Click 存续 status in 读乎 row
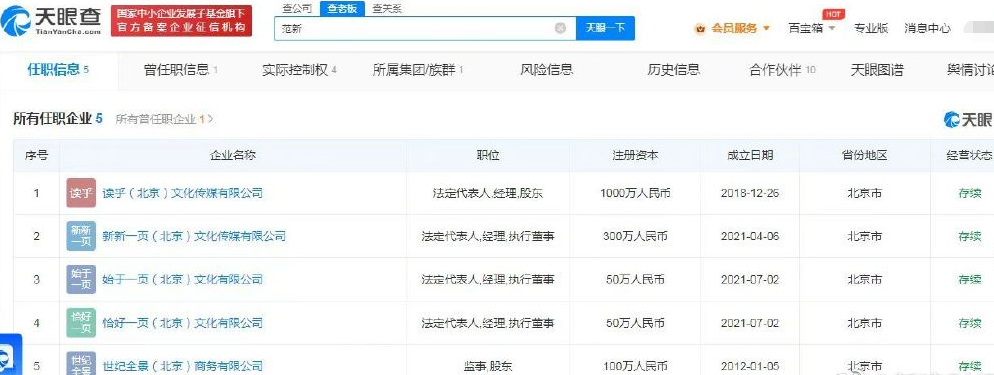This screenshot has height=375, width=994. click(x=970, y=193)
